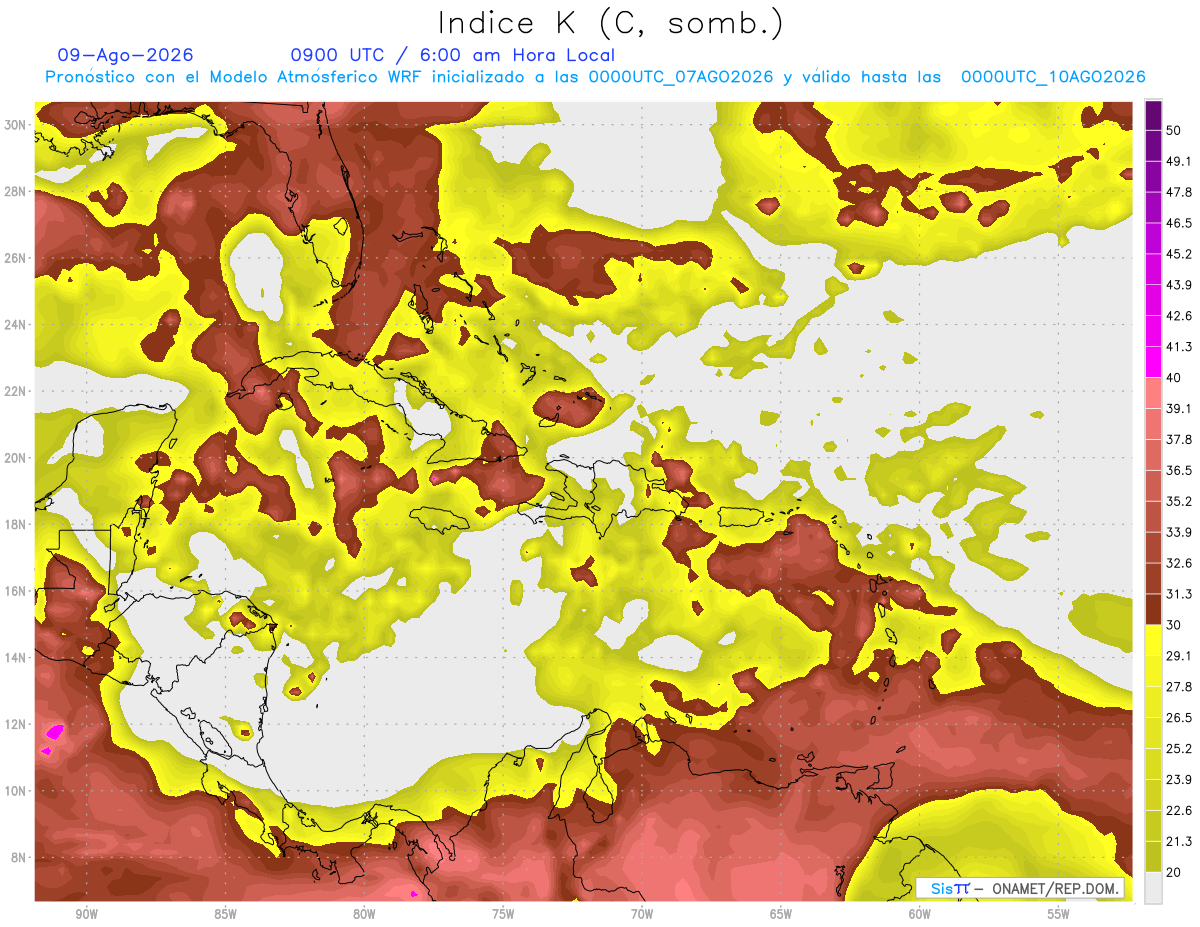This screenshot has height=927, width=1200.
Task: Click the magenta hotspot near 12N on map
Action: pos(54,733)
